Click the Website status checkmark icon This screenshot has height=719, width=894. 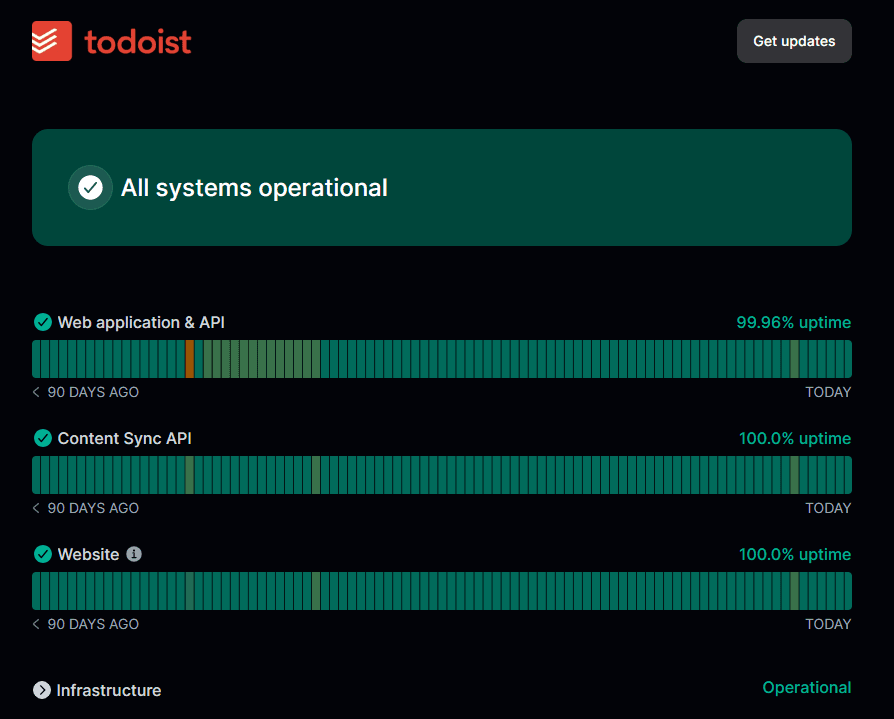[x=42, y=554]
